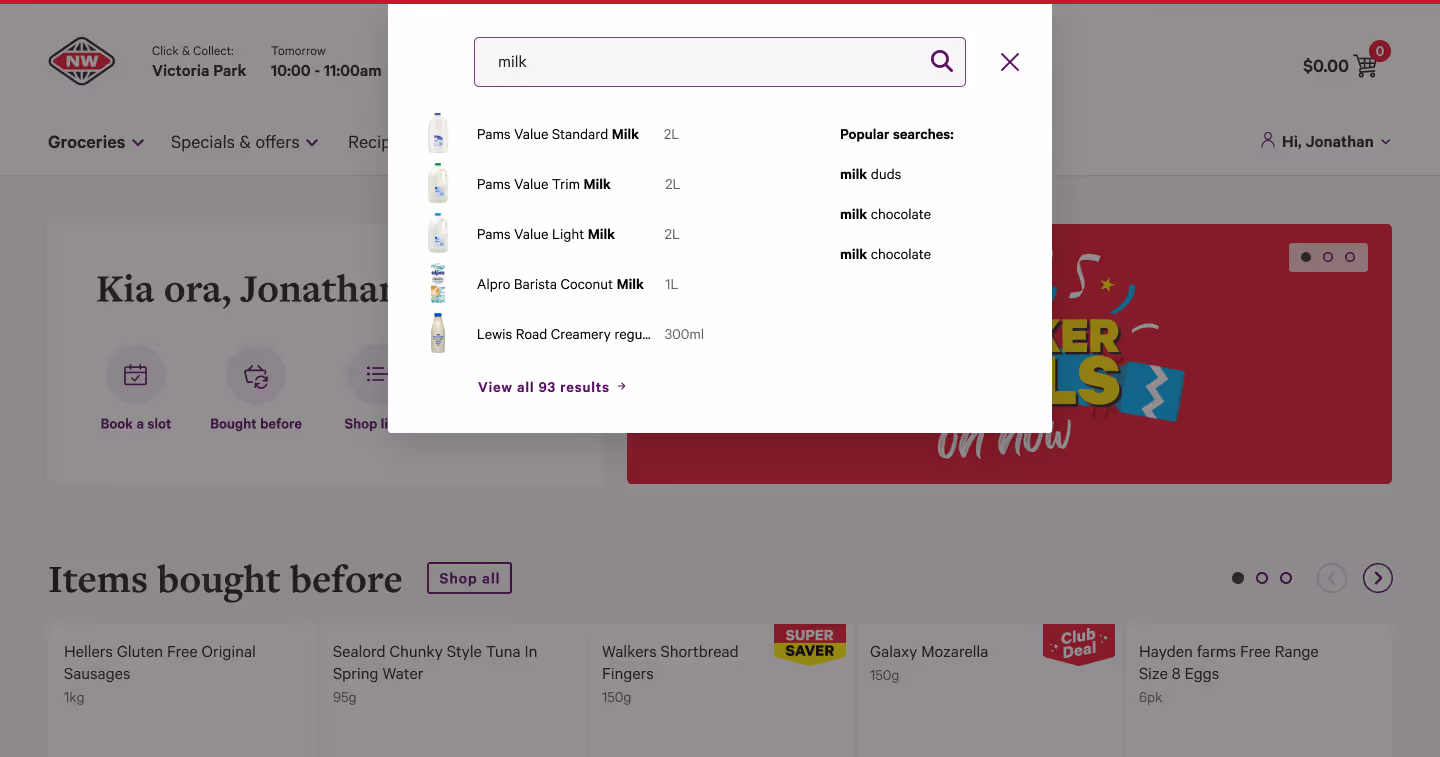Image resolution: width=1440 pixels, height=757 pixels.
Task: Open the Hayden farms Free Range Eggs card
Action: [1259, 690]
